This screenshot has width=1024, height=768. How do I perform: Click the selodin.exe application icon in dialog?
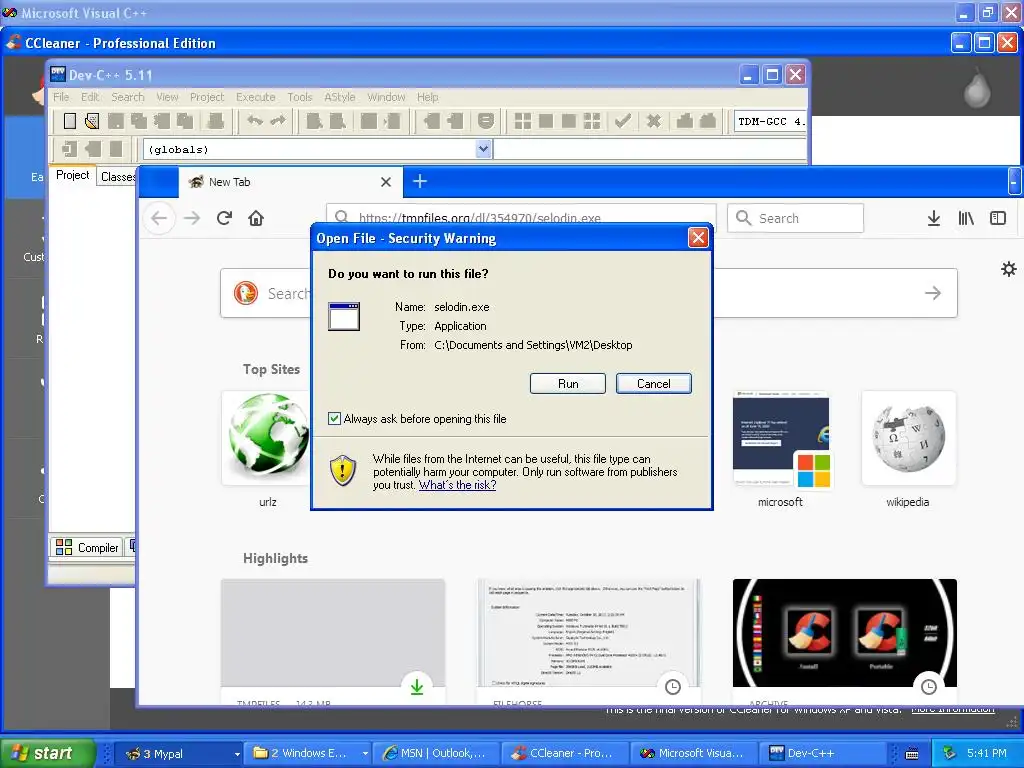tap(344, 317)
